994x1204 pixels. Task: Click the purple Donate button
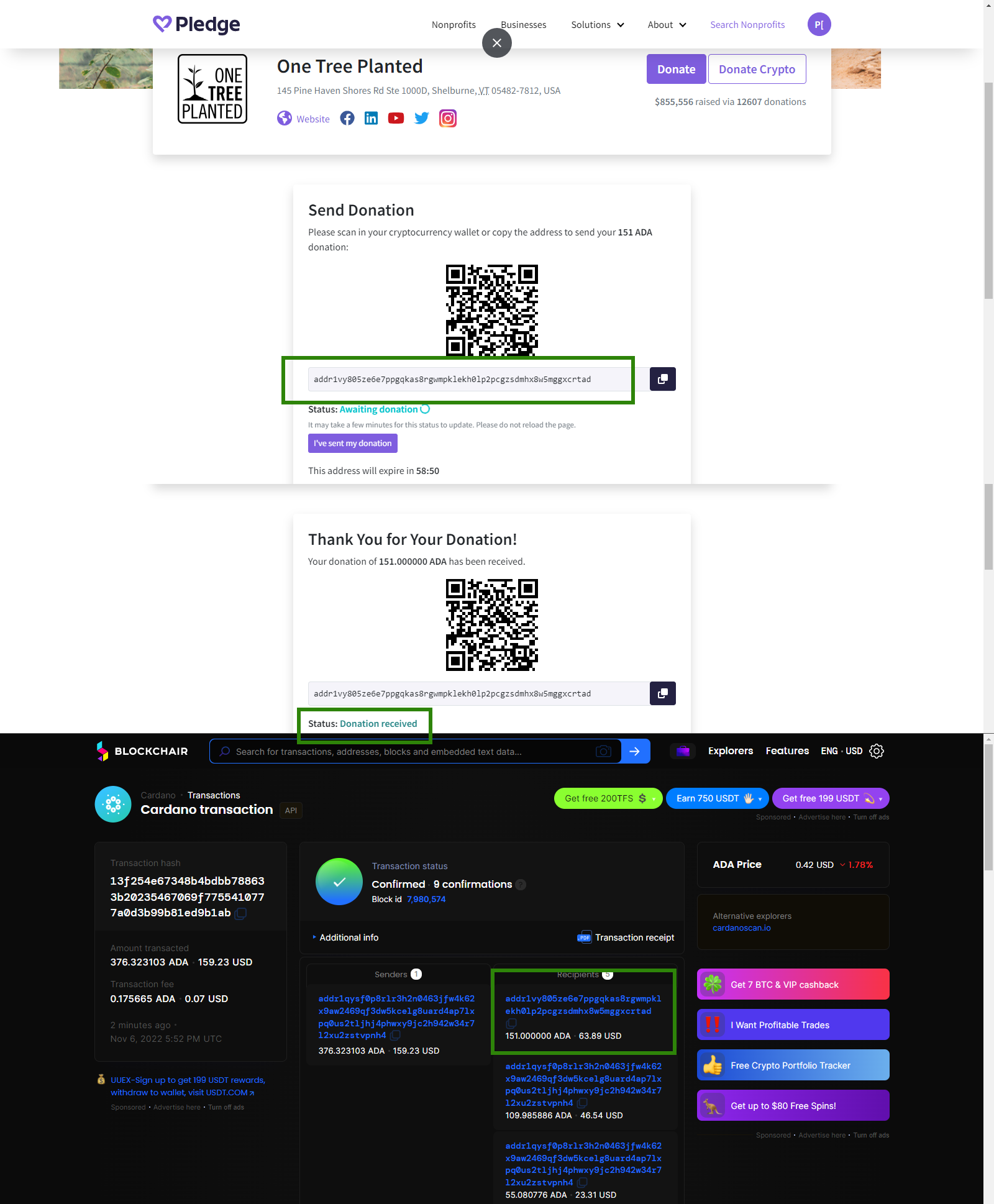(x=676, y=69)
